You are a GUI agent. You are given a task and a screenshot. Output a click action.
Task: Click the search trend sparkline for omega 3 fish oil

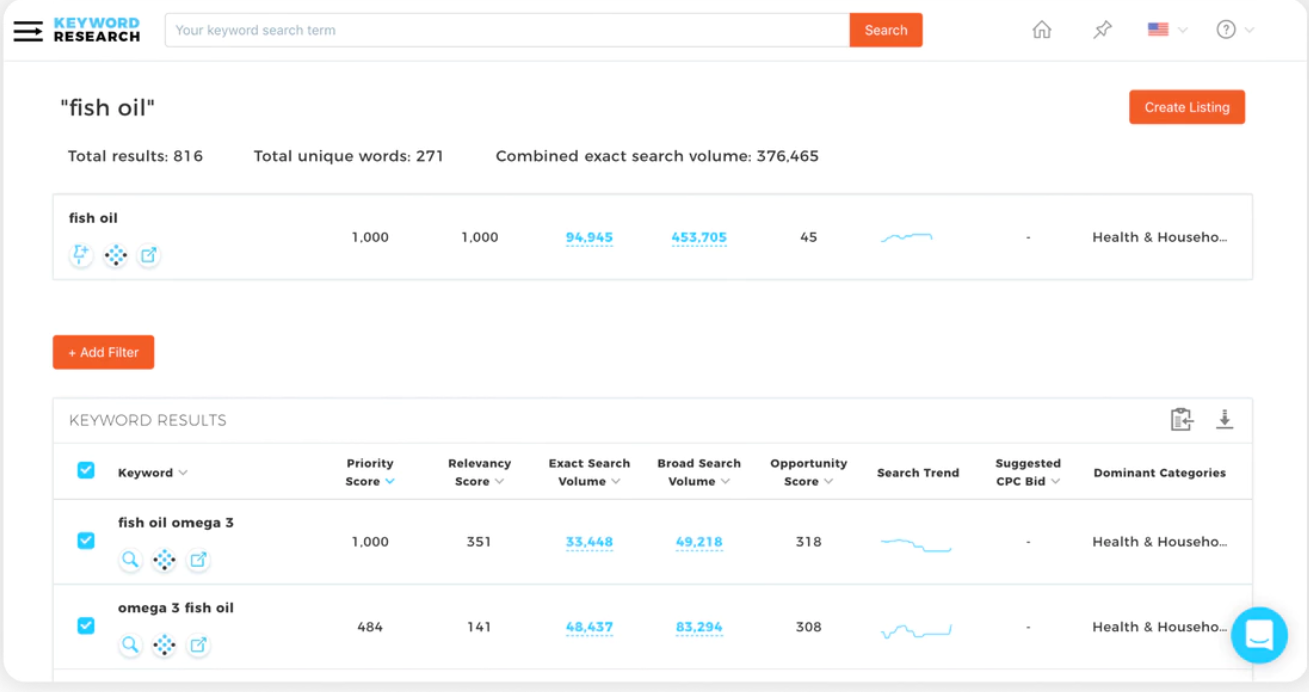pos(916,626)
